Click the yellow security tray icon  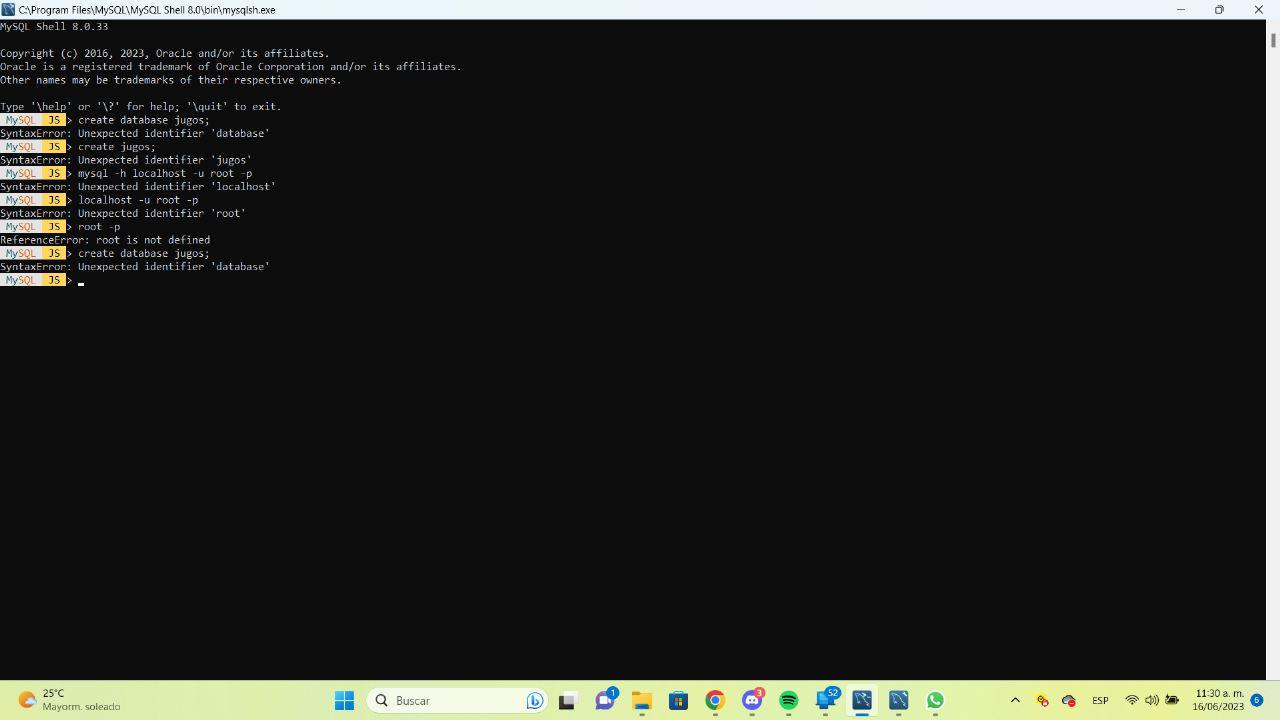tap(1042, 700)
